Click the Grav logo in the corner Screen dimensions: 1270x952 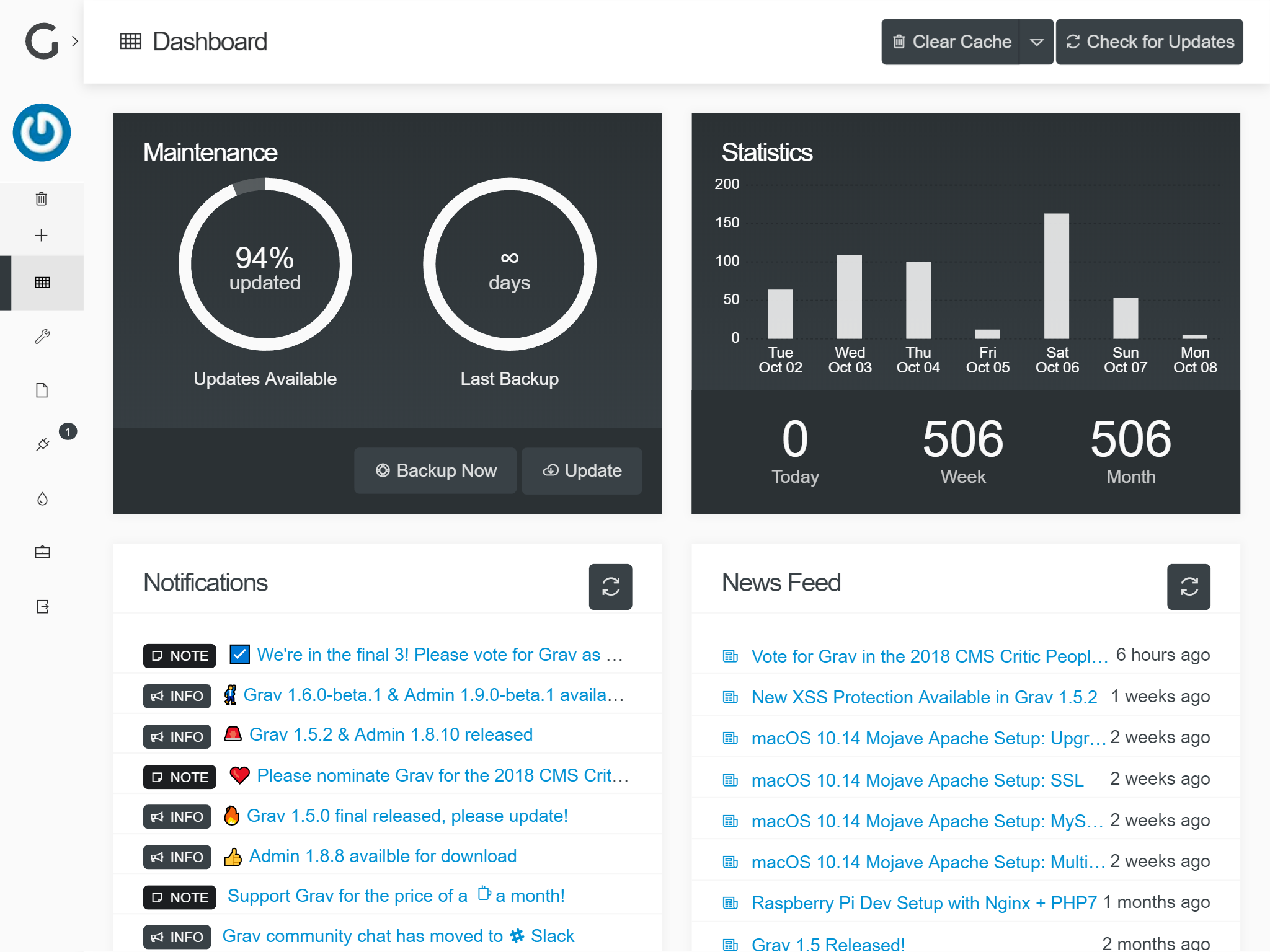coord(42,42)
